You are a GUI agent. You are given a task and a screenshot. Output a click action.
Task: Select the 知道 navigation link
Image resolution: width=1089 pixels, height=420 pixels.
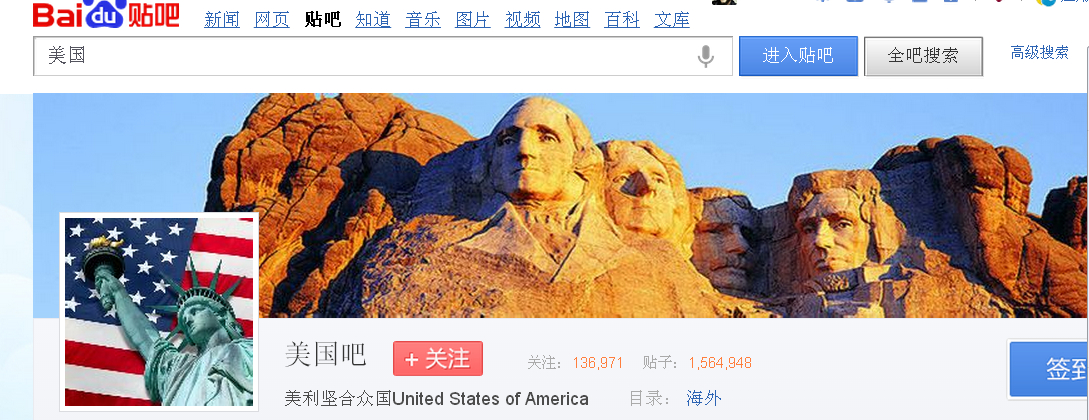(x=373, y=19)
